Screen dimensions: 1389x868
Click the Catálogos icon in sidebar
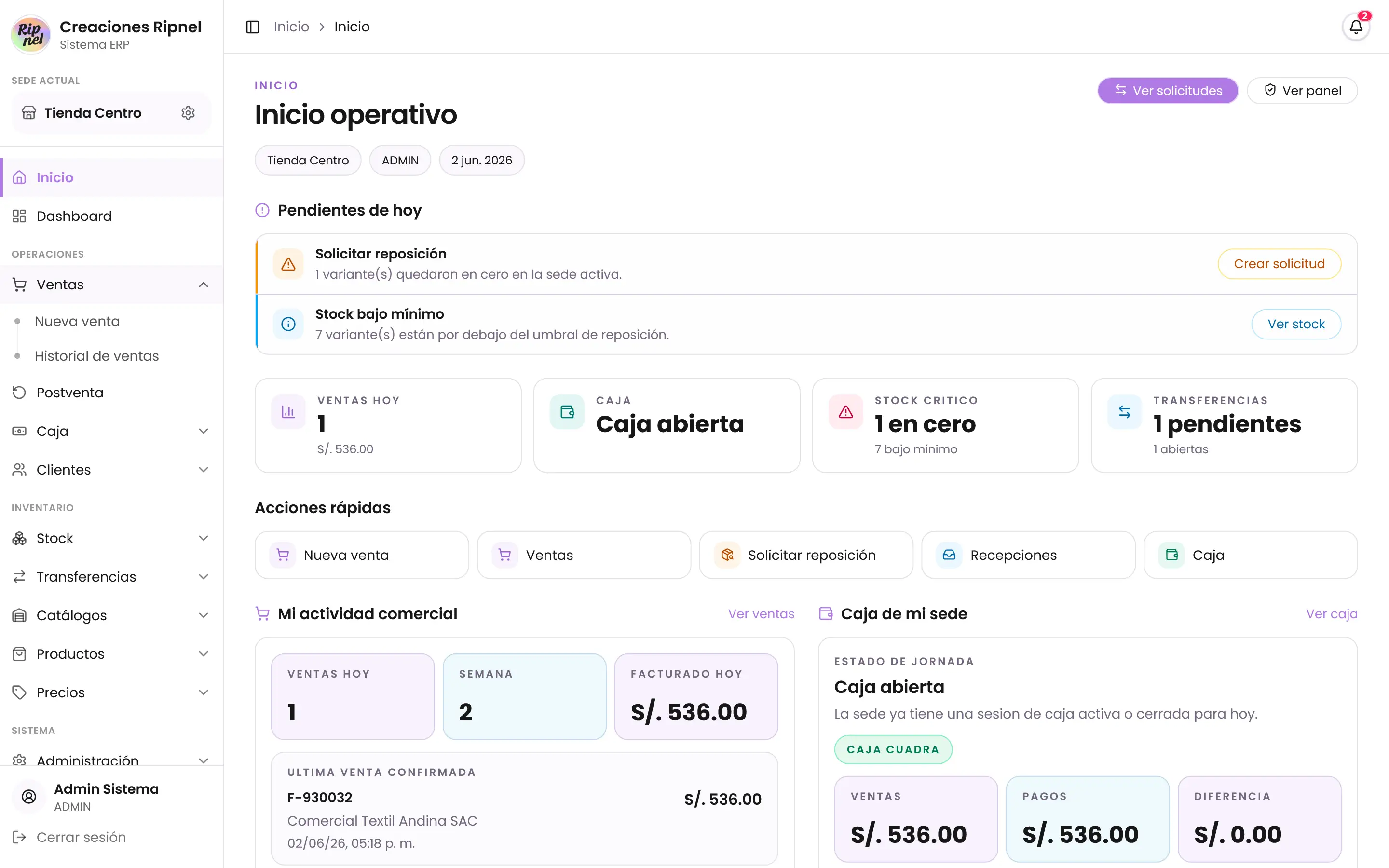19,615
